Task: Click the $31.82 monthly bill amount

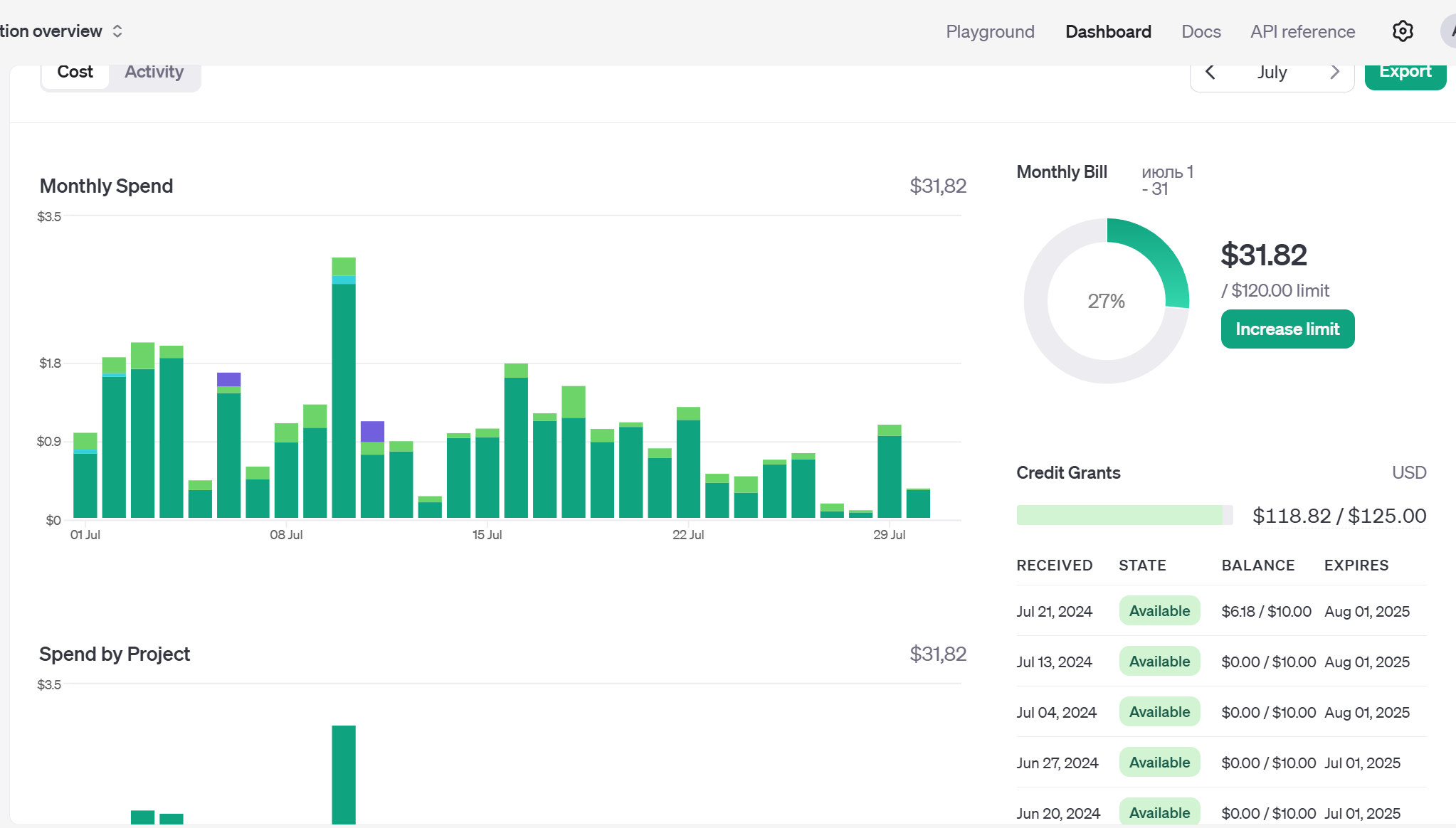Action: [1264, 255]
